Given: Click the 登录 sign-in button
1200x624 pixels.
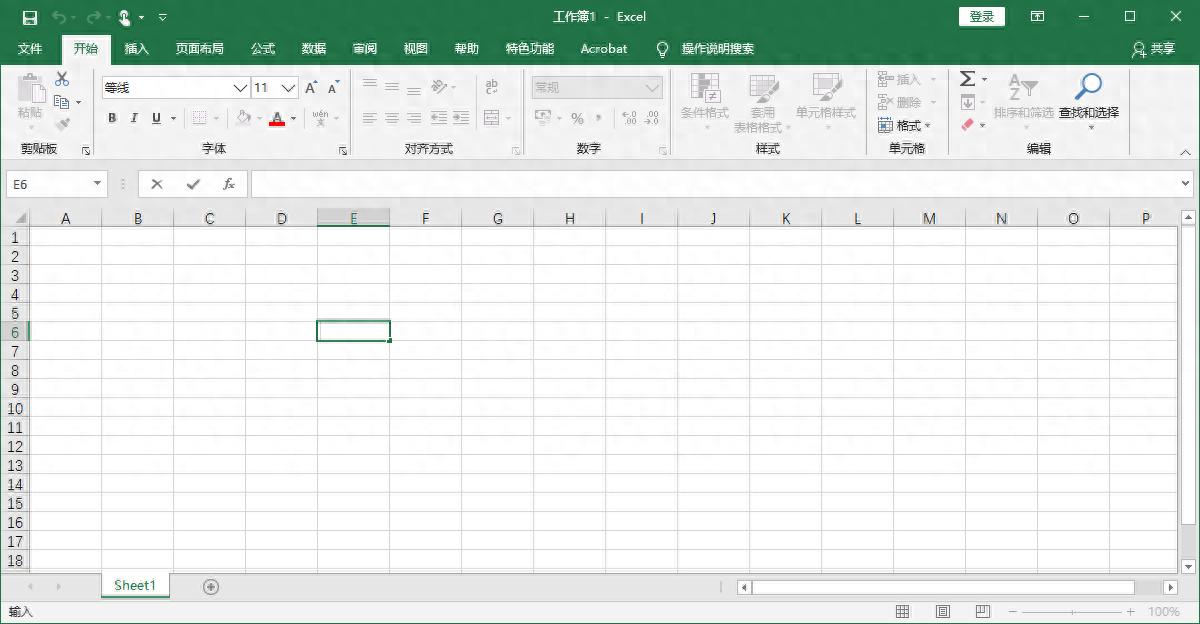Looking at the screenshot, I should pos(982,17).
